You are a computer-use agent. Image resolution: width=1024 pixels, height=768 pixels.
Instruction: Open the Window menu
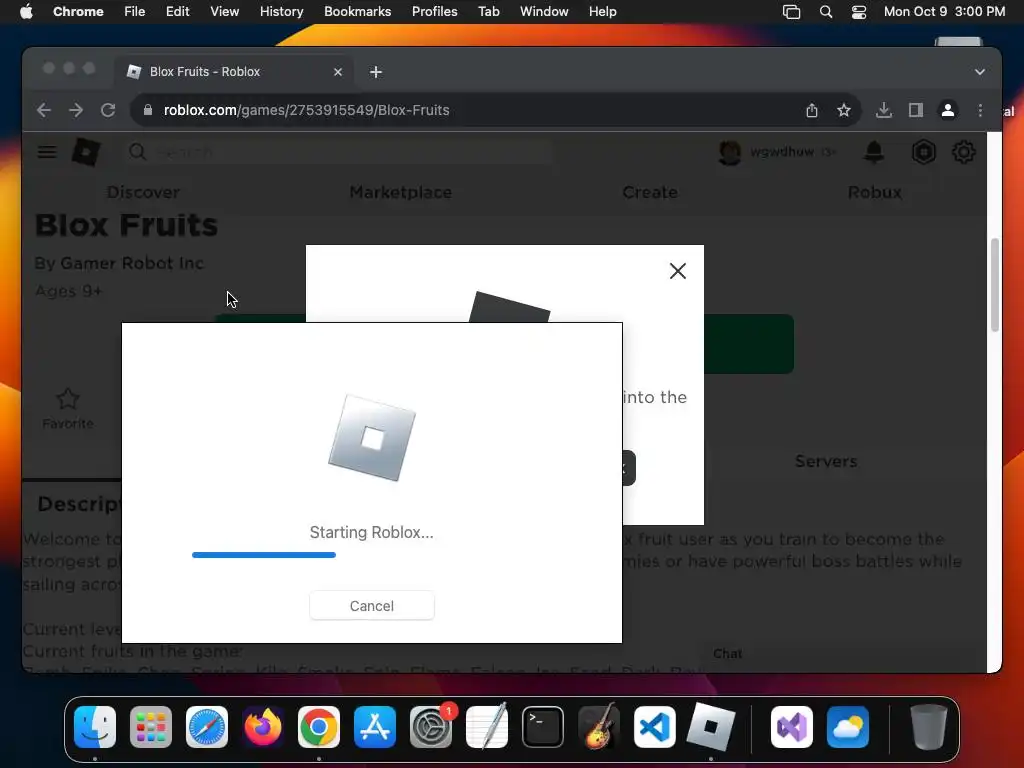coord(544,12)
